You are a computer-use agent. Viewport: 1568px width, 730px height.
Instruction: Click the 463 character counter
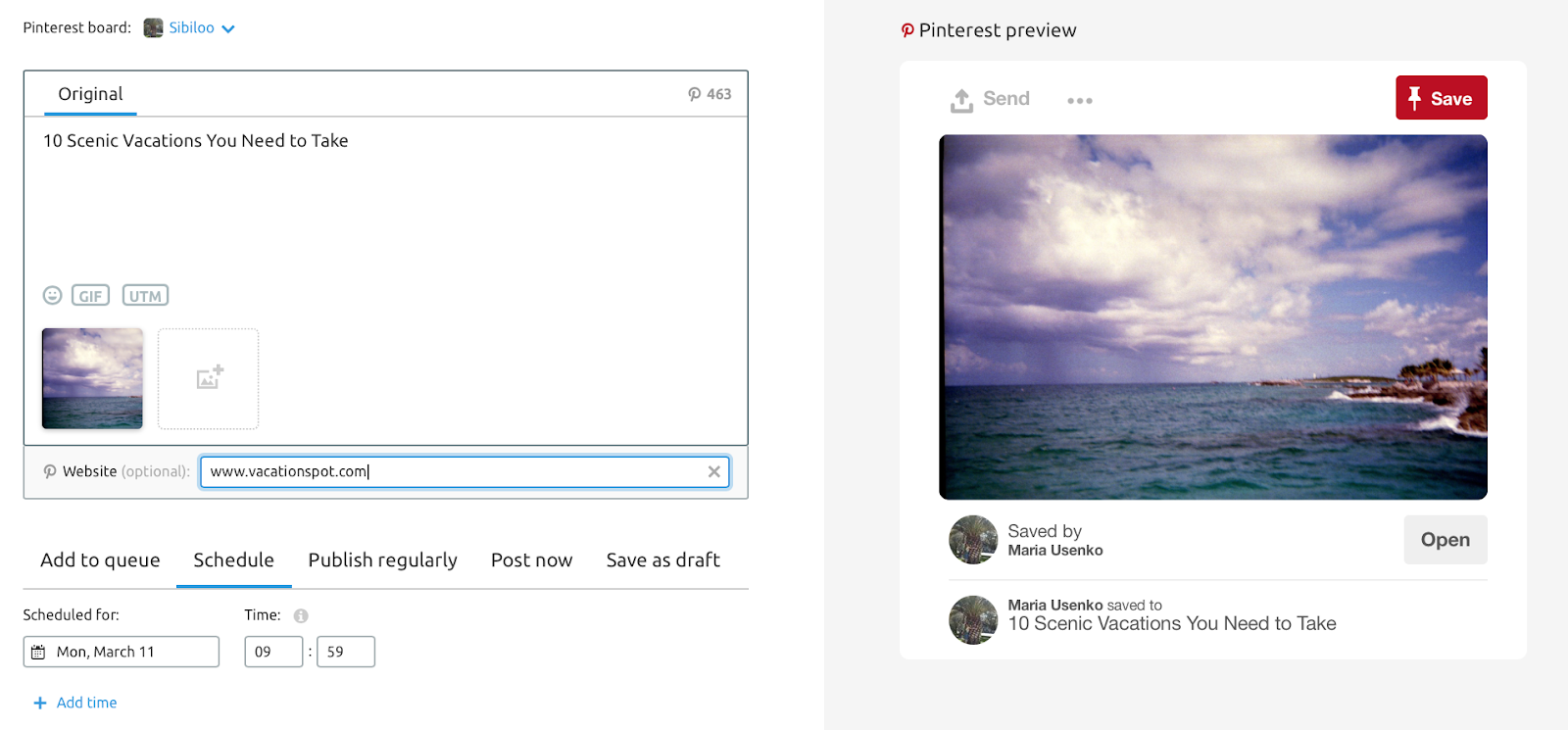718,94
